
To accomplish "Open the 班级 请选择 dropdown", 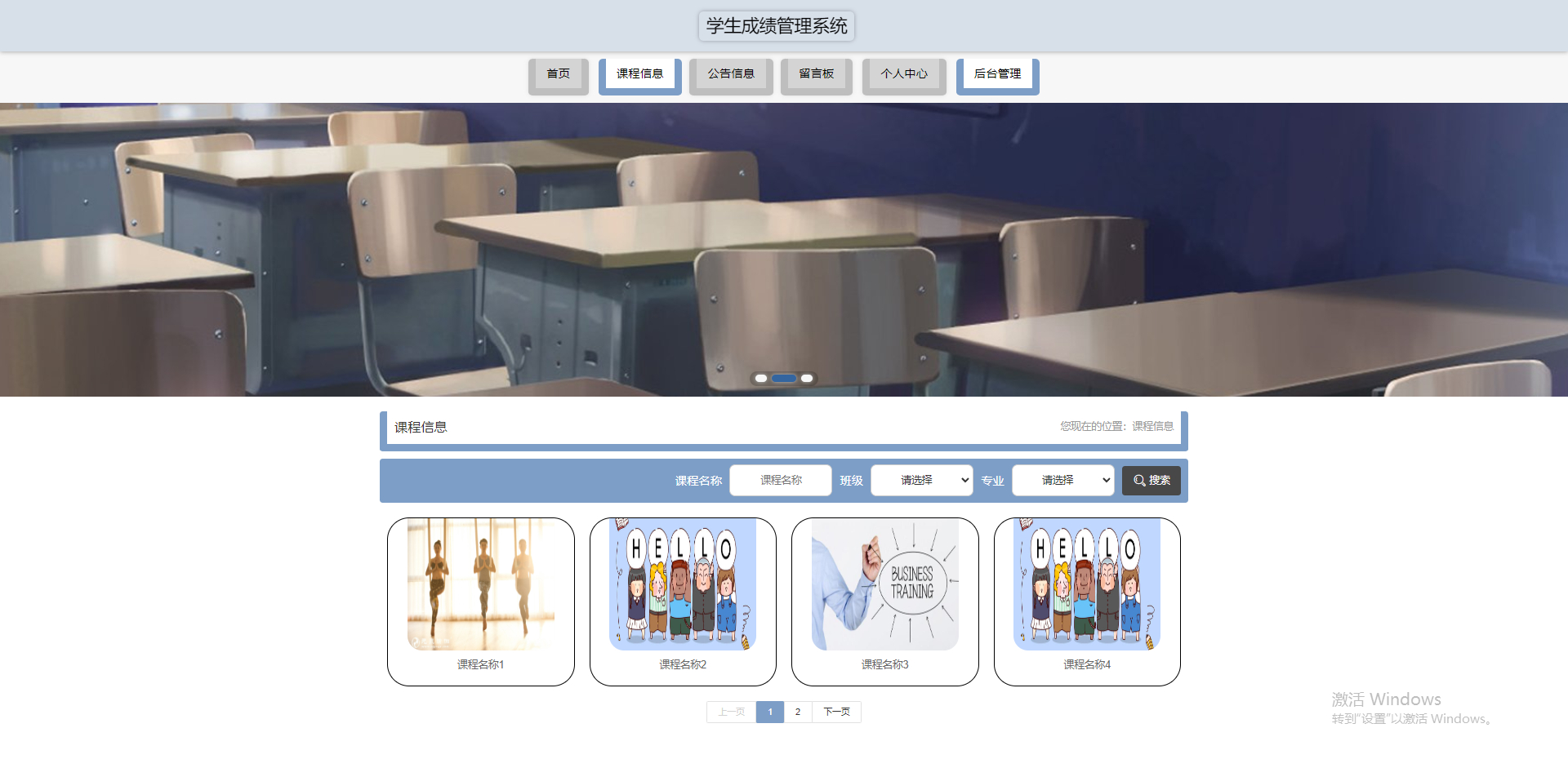I will coord(921,481).
